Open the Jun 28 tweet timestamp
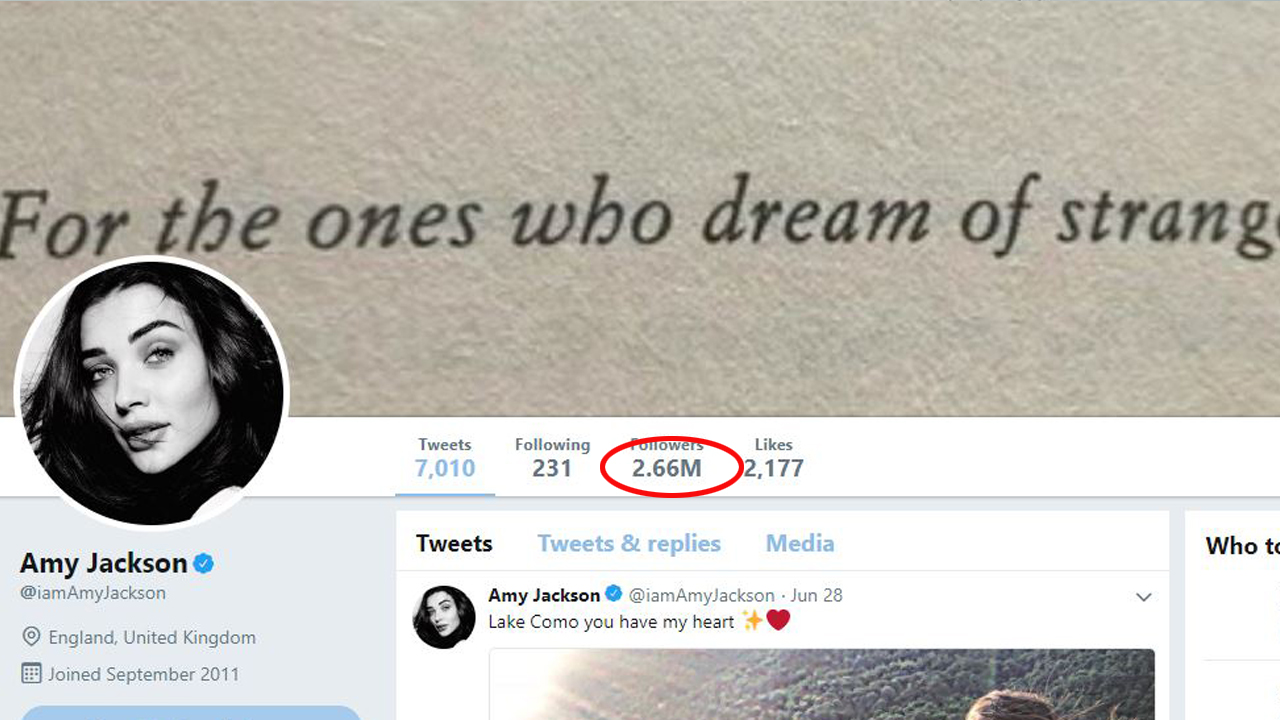 (817, 595)
